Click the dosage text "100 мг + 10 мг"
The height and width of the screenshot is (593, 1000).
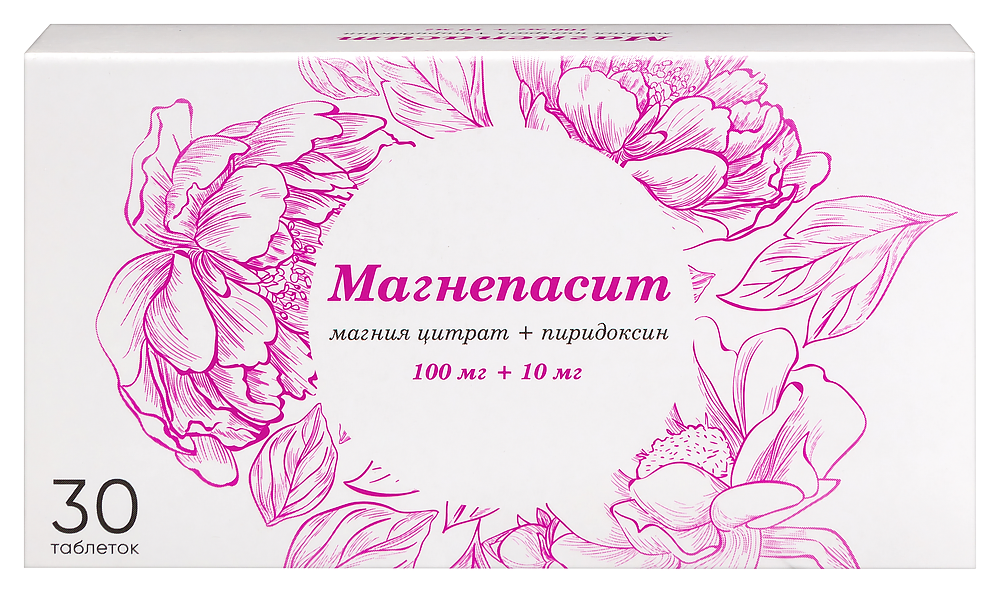pos(497,373)
